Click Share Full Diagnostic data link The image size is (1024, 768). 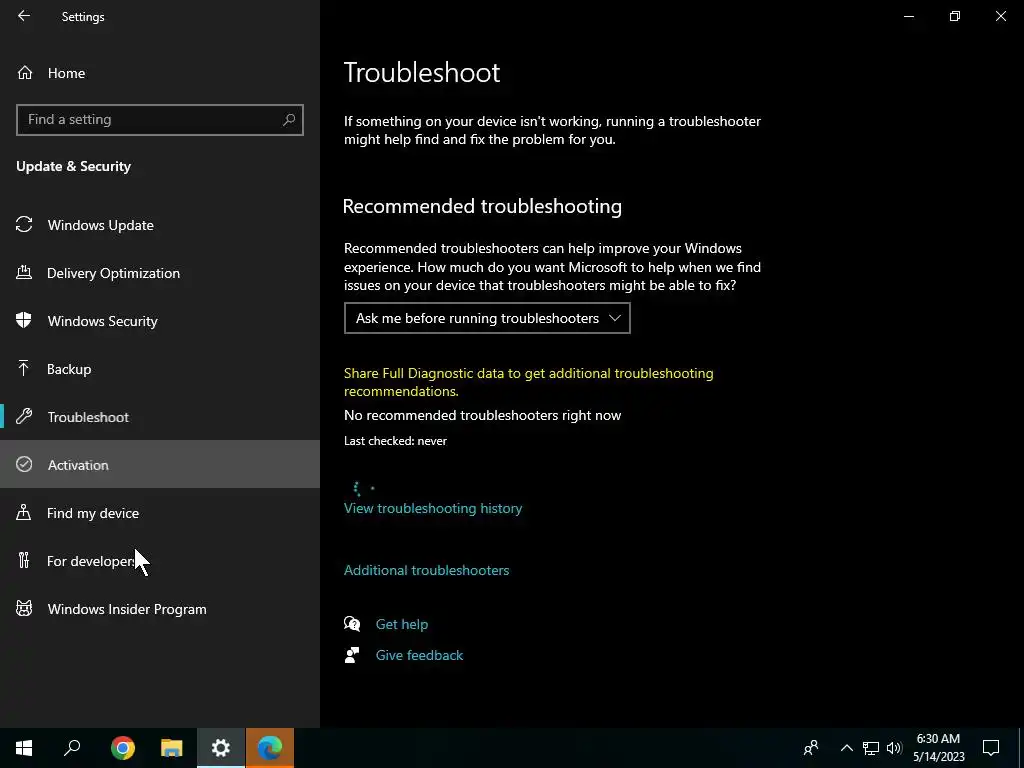[x=528, y=382]
